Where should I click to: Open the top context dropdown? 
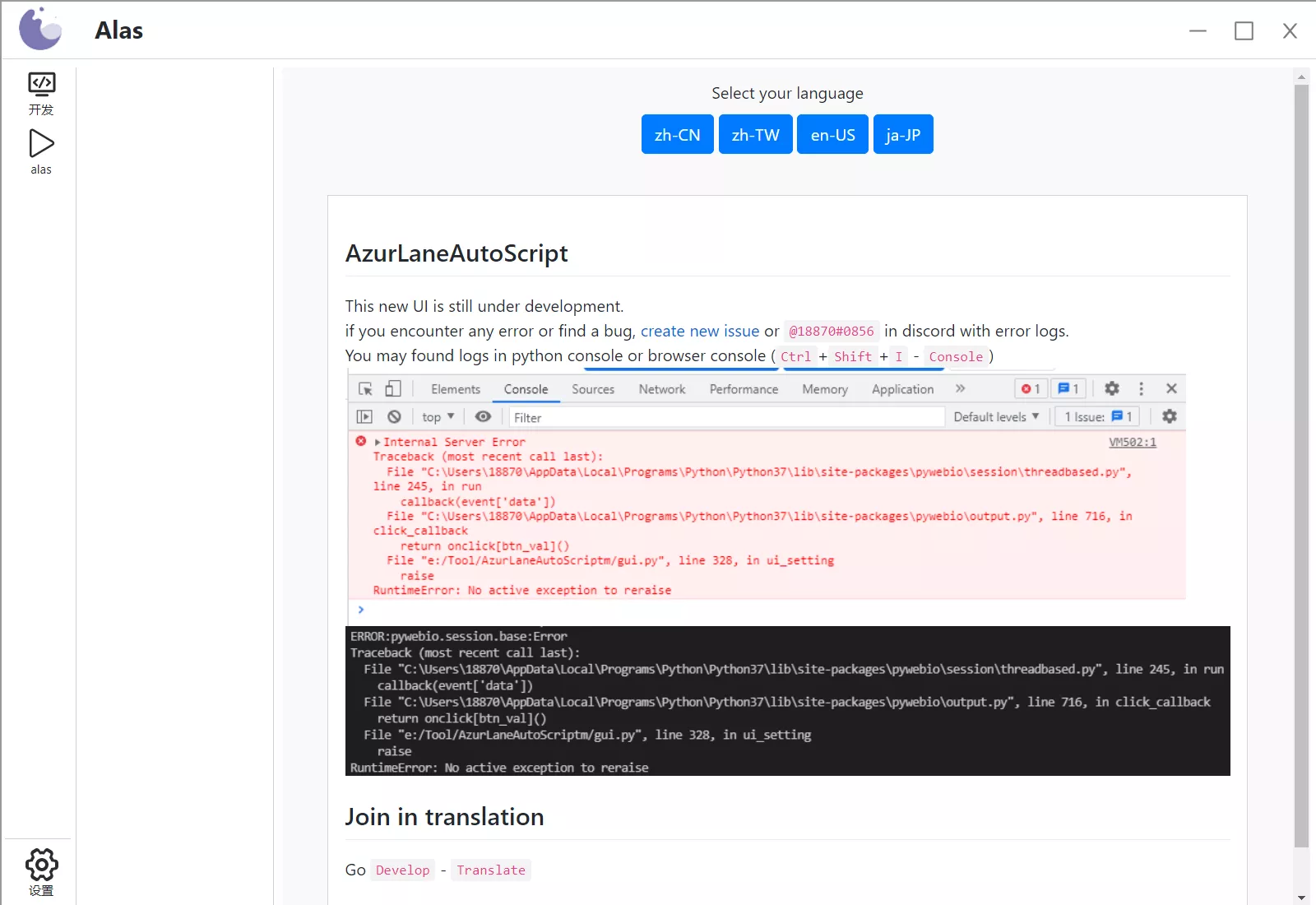point(438,417)
